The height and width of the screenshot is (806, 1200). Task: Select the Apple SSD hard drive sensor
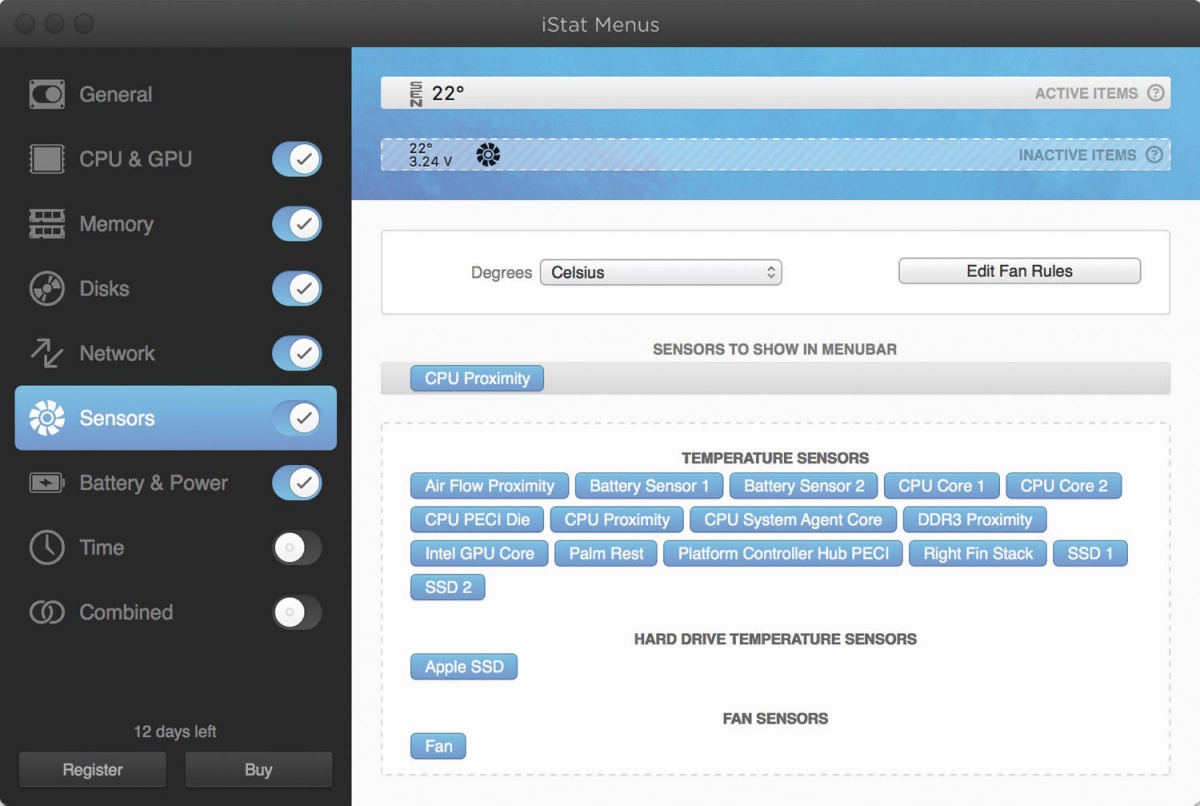tap(464, 667)
